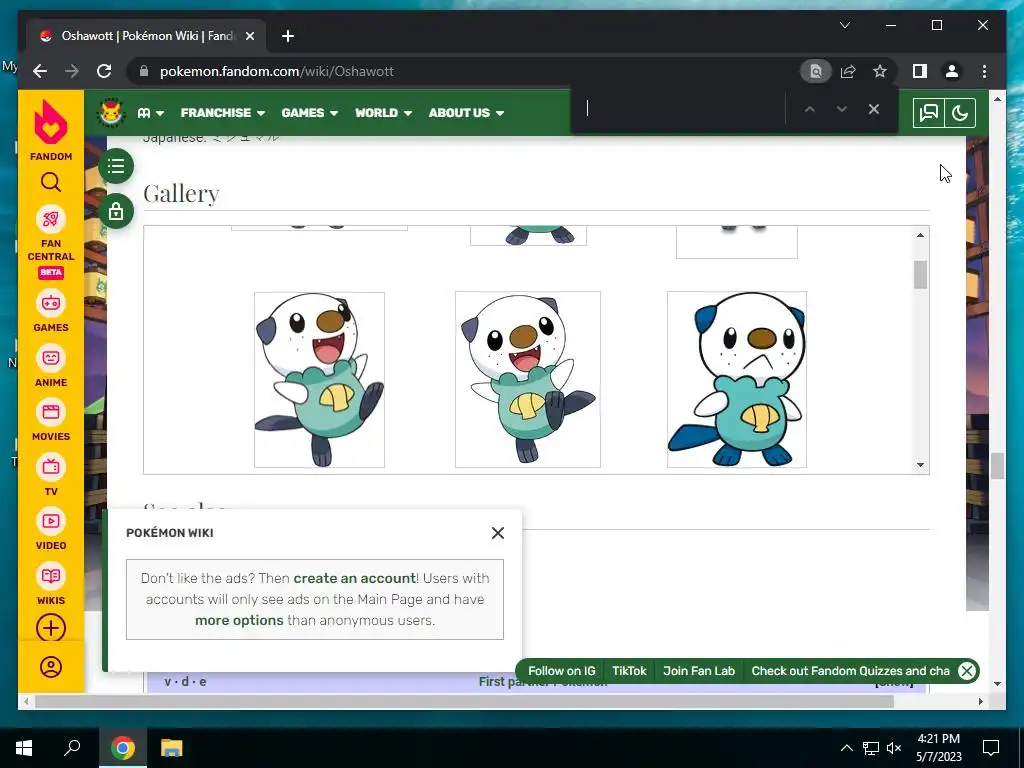Viewport: 1024px width, 768px height.
Task: Open Windows taskbar search
Action: coord(72,748)
